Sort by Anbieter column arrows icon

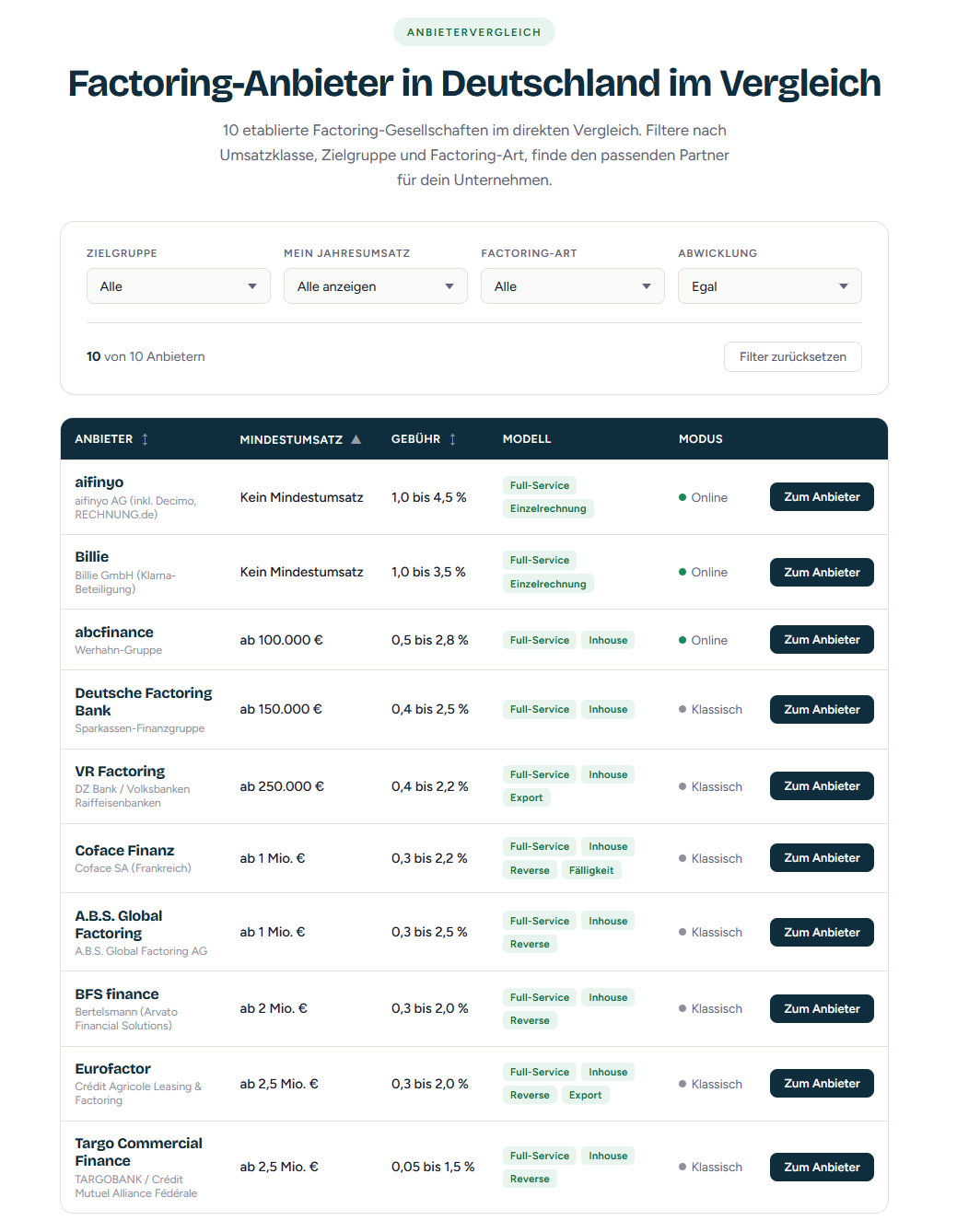click(x=145, y=439)
